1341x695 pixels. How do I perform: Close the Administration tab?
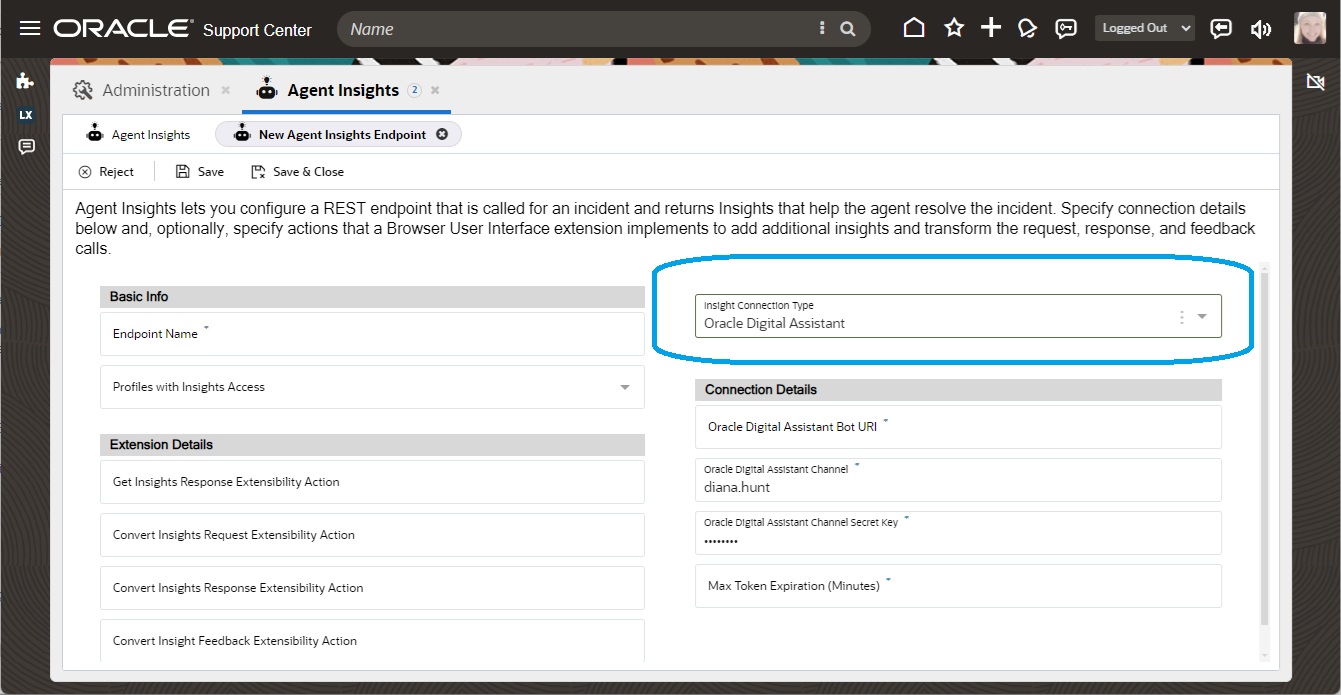click(226, 90)
